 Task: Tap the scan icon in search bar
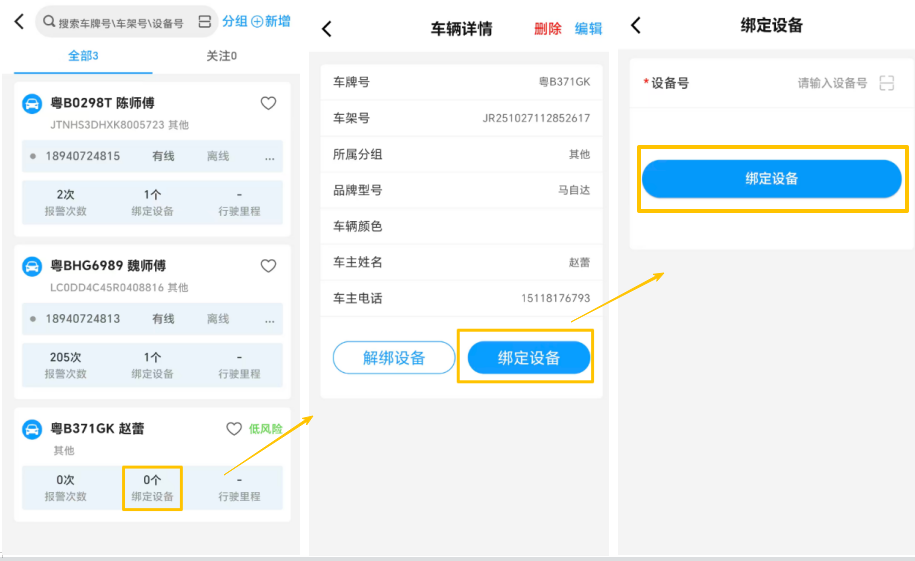coord(204,22)
